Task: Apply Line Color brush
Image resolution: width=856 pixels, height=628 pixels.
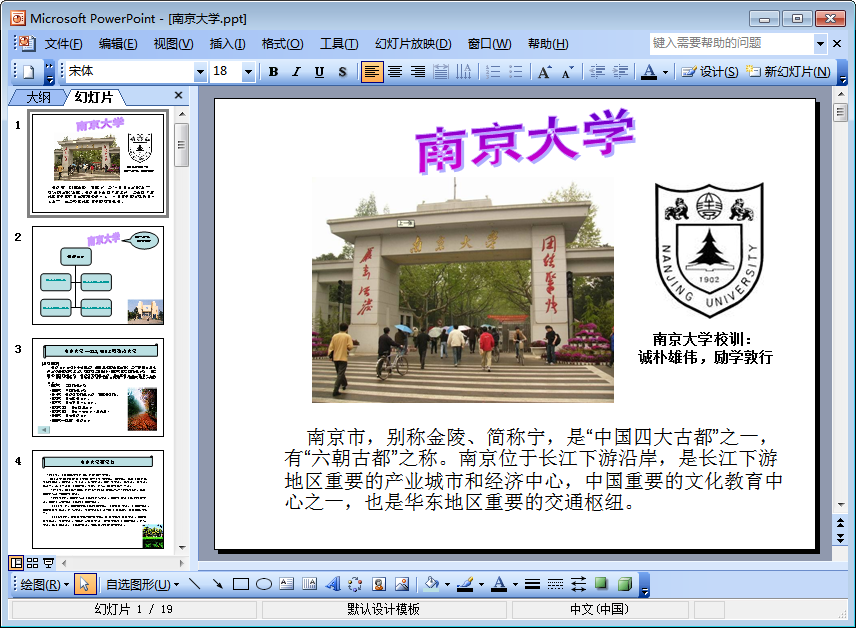Action: [x=465, y=585]
